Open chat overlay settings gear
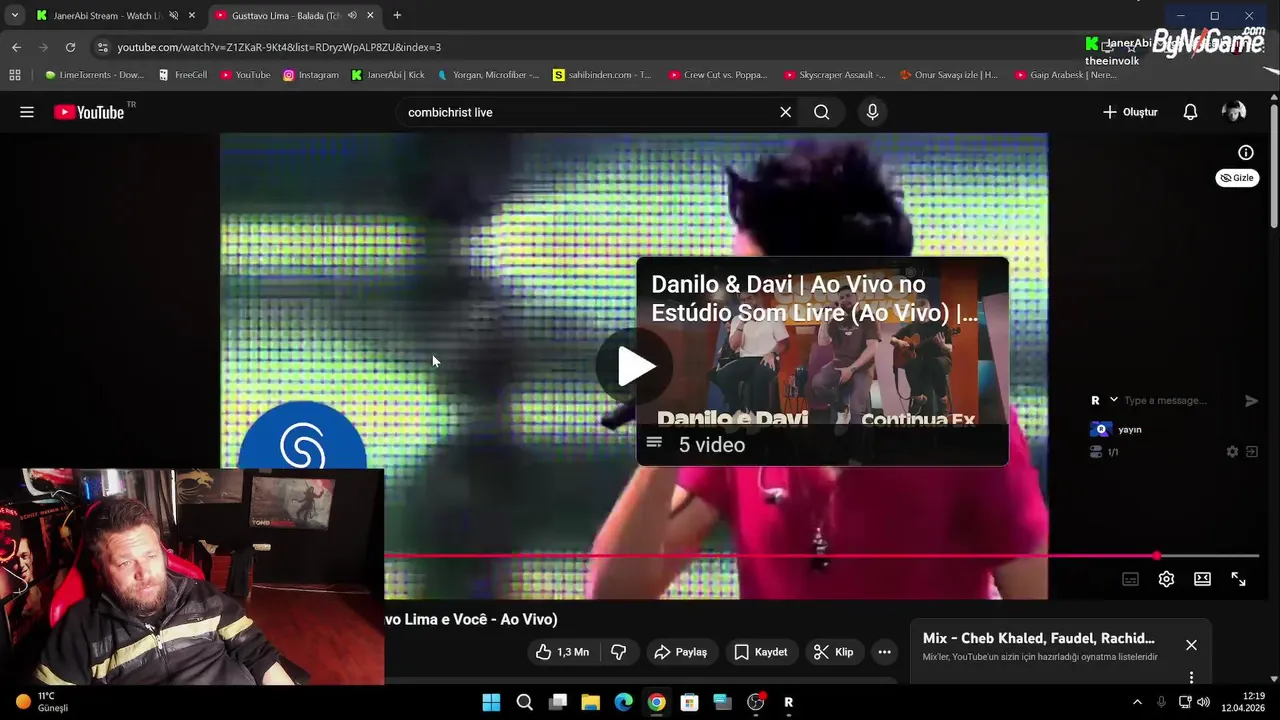The image size is (1280, 720). 1232,452
